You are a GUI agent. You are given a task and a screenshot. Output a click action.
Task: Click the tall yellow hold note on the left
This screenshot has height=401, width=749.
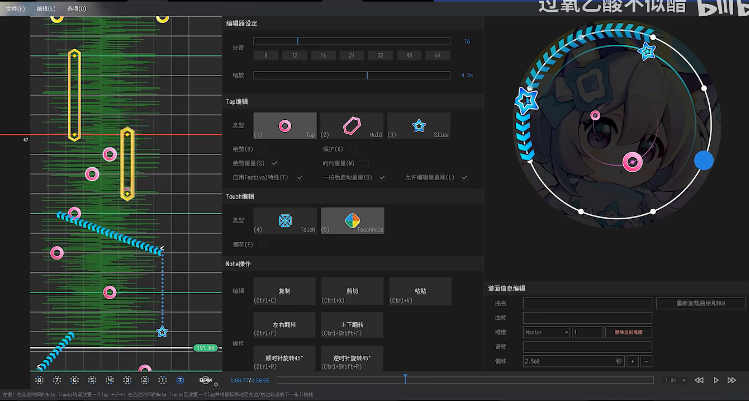(x=74, y=95)
